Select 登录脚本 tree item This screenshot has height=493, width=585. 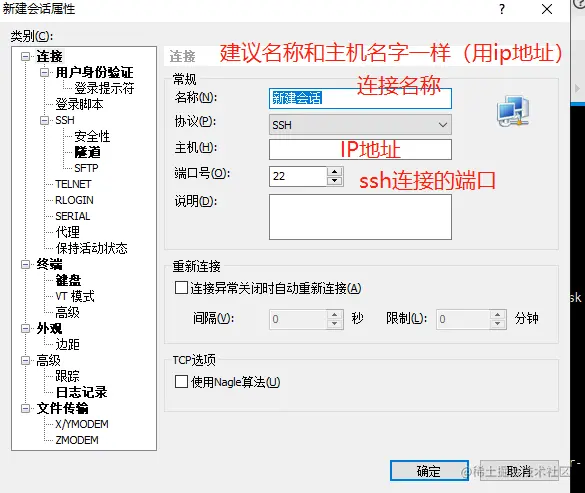[x=79, y=104]
